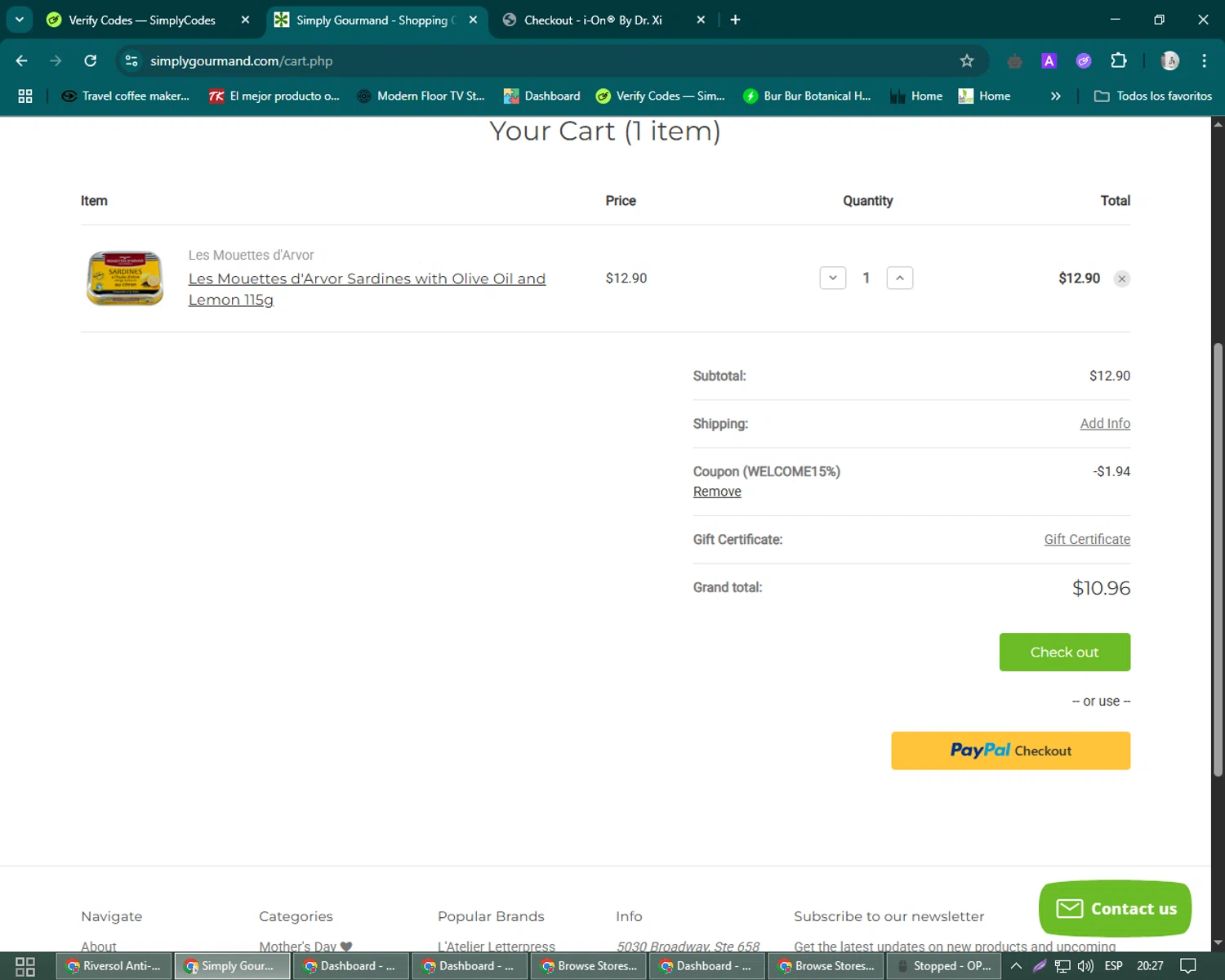Close the Checkout i-On tab
The height and width of the screenshot is (980, 1225).
coord(700,20)
